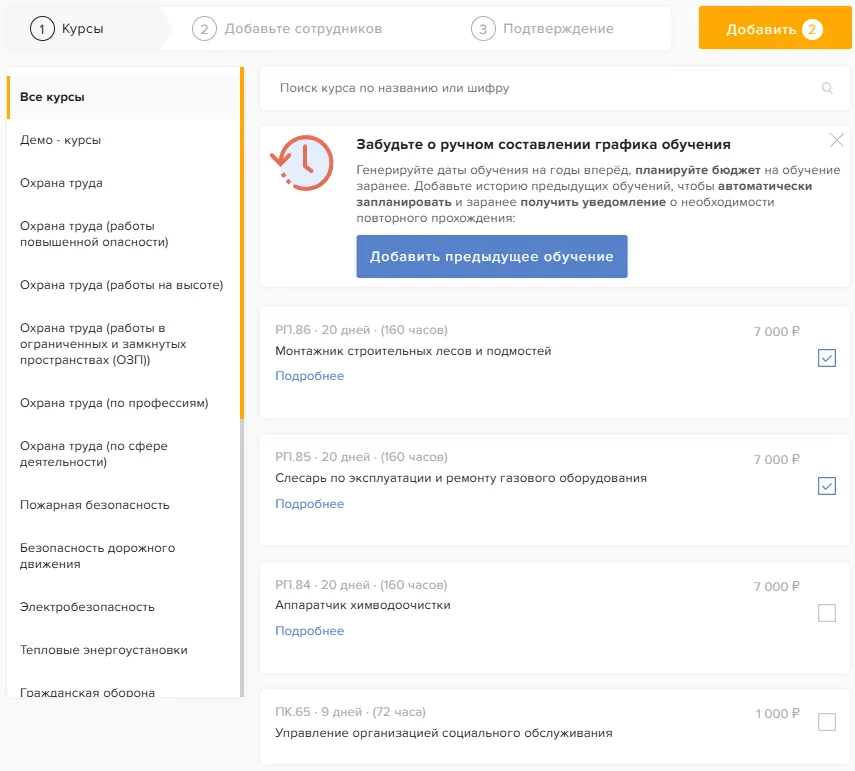Click the step 1 circle icon
Viewport: 855px width, 771px height.
(43, 29)
